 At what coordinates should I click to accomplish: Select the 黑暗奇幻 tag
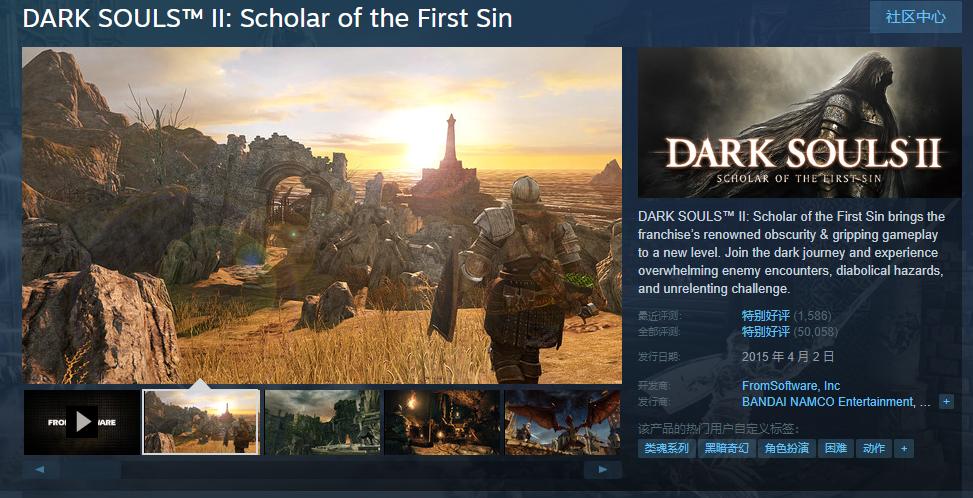(726, 448)
